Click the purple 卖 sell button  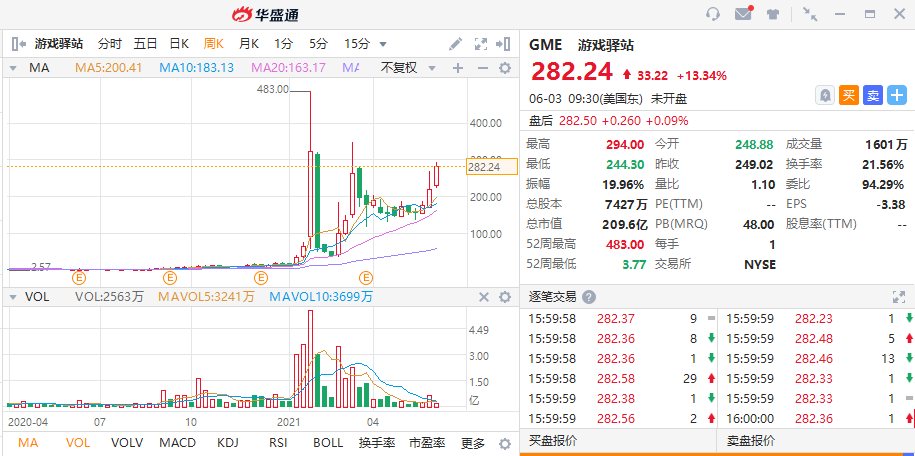[x=873, y=95]
